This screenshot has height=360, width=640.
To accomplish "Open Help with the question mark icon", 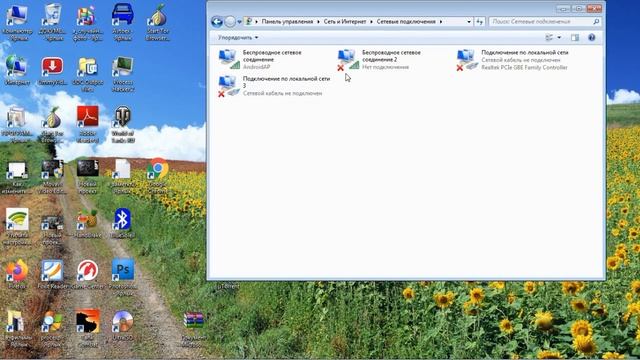I will [591, 38].
